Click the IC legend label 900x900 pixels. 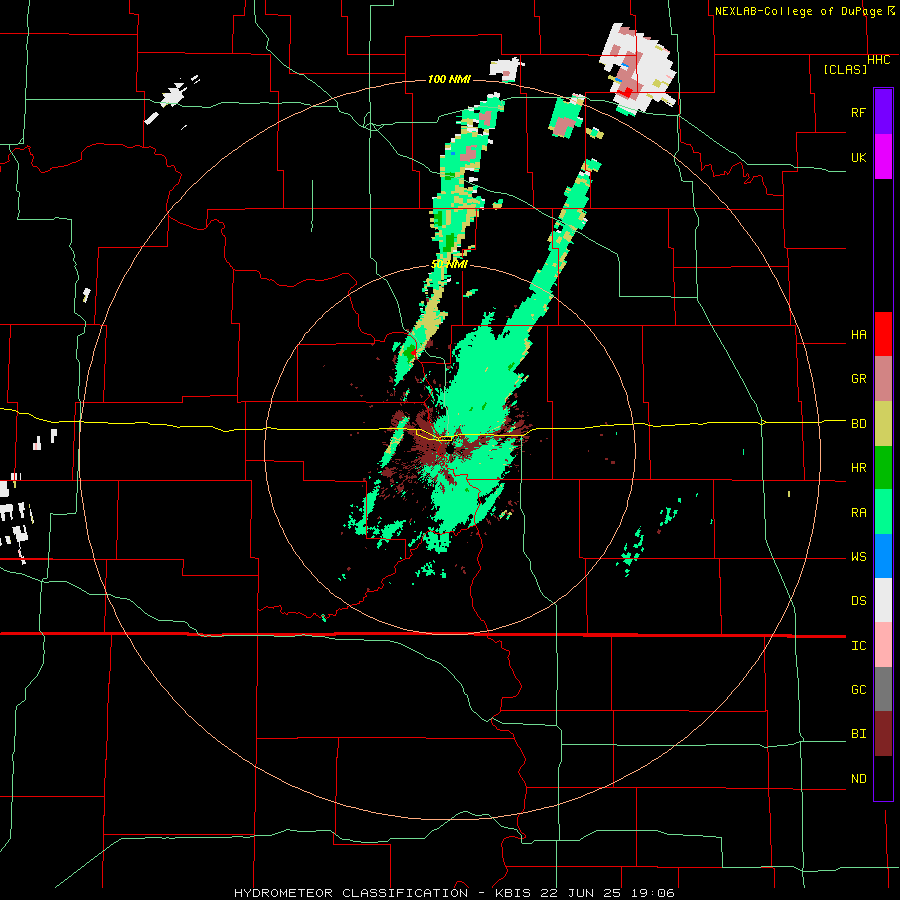coord(859,646)
